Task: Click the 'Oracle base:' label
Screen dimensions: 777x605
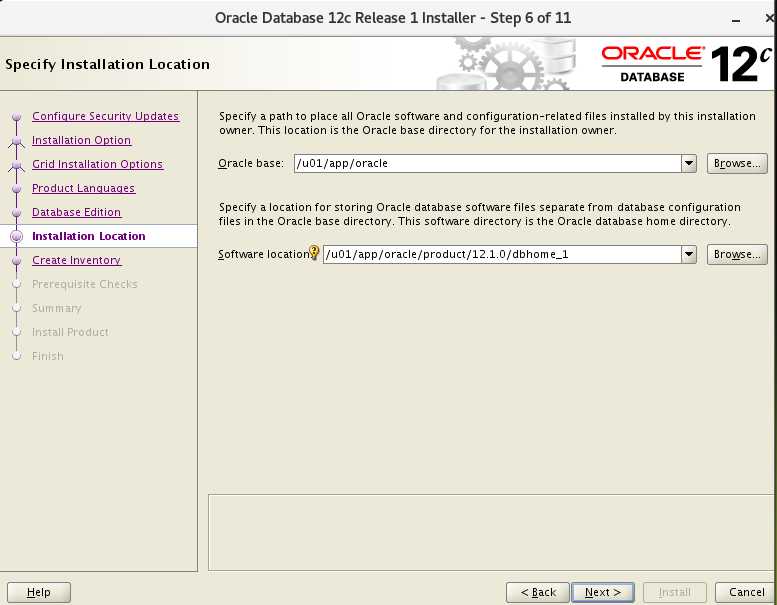Action: coord(251,164)
